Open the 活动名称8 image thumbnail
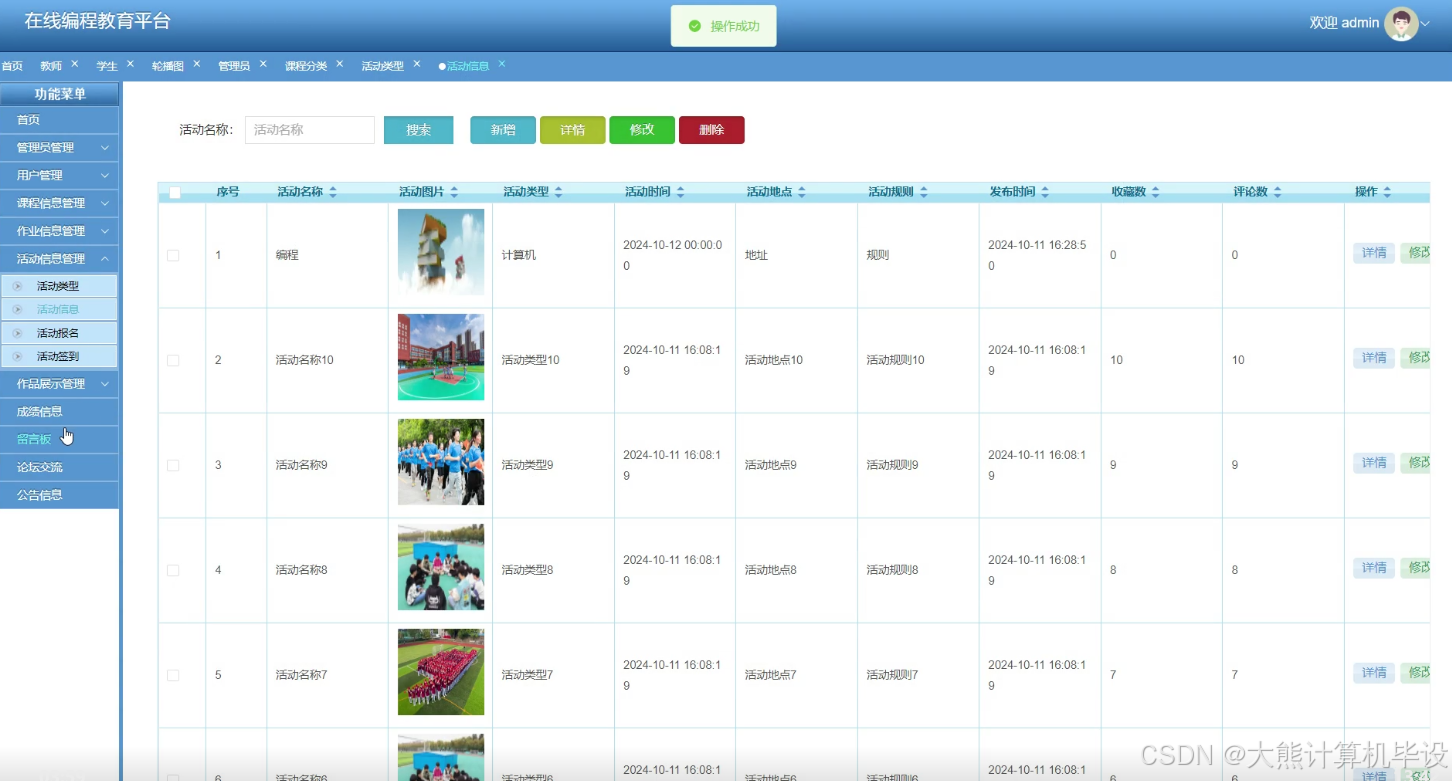Viewport: 1452px width, 781px height. tap(441, 567)
